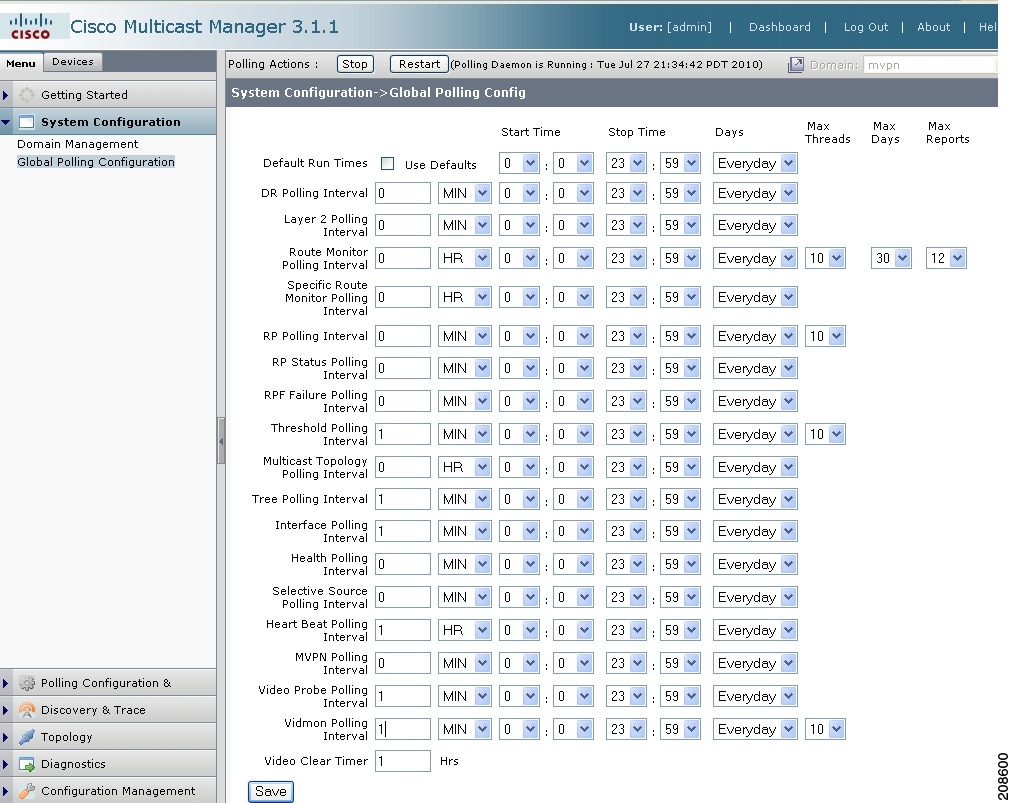1015x803 pixels.
Task: Expand the Polling Configuration section arrow
Action: point(6,683)
